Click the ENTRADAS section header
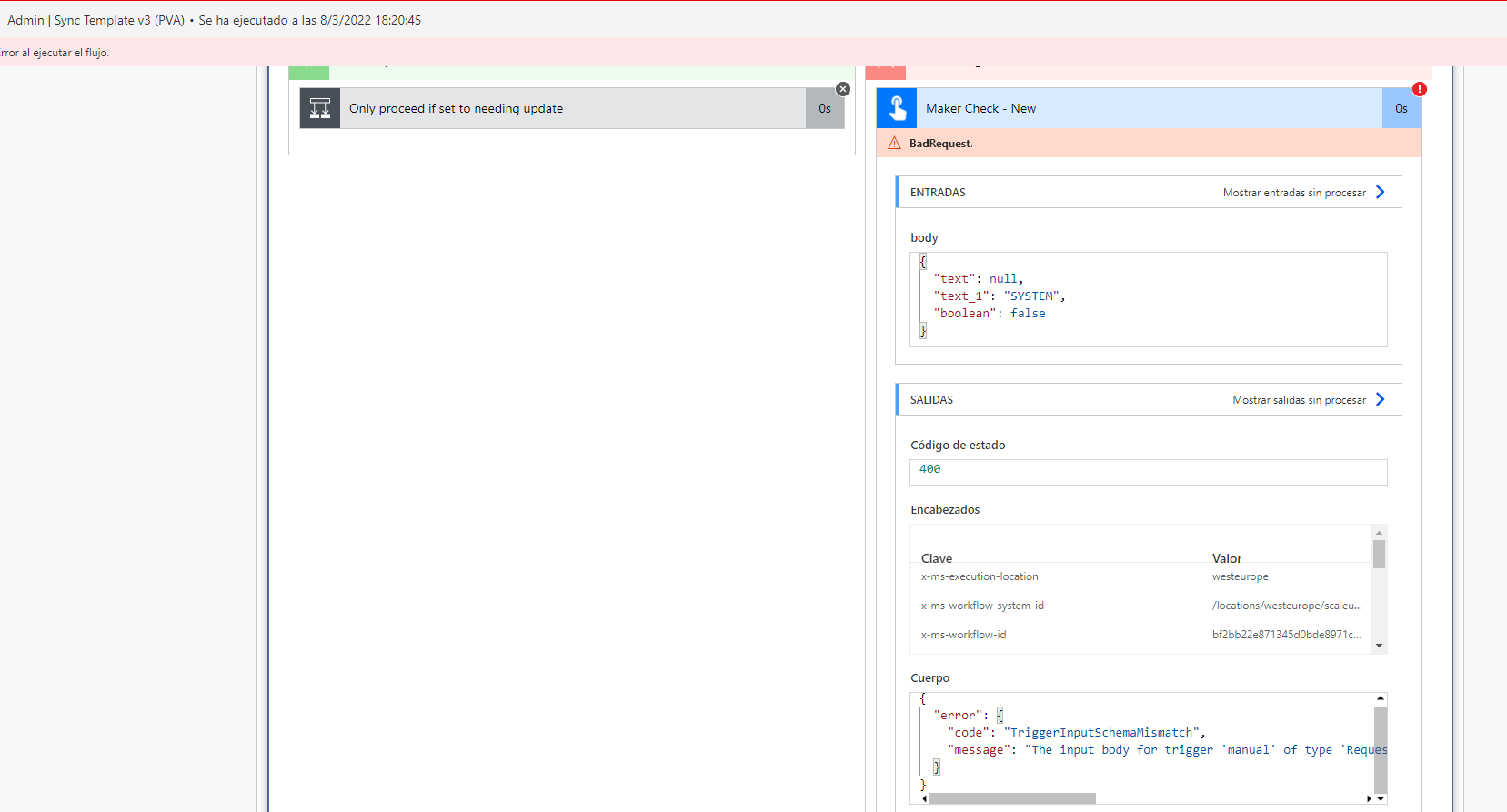 point(1149,192)
